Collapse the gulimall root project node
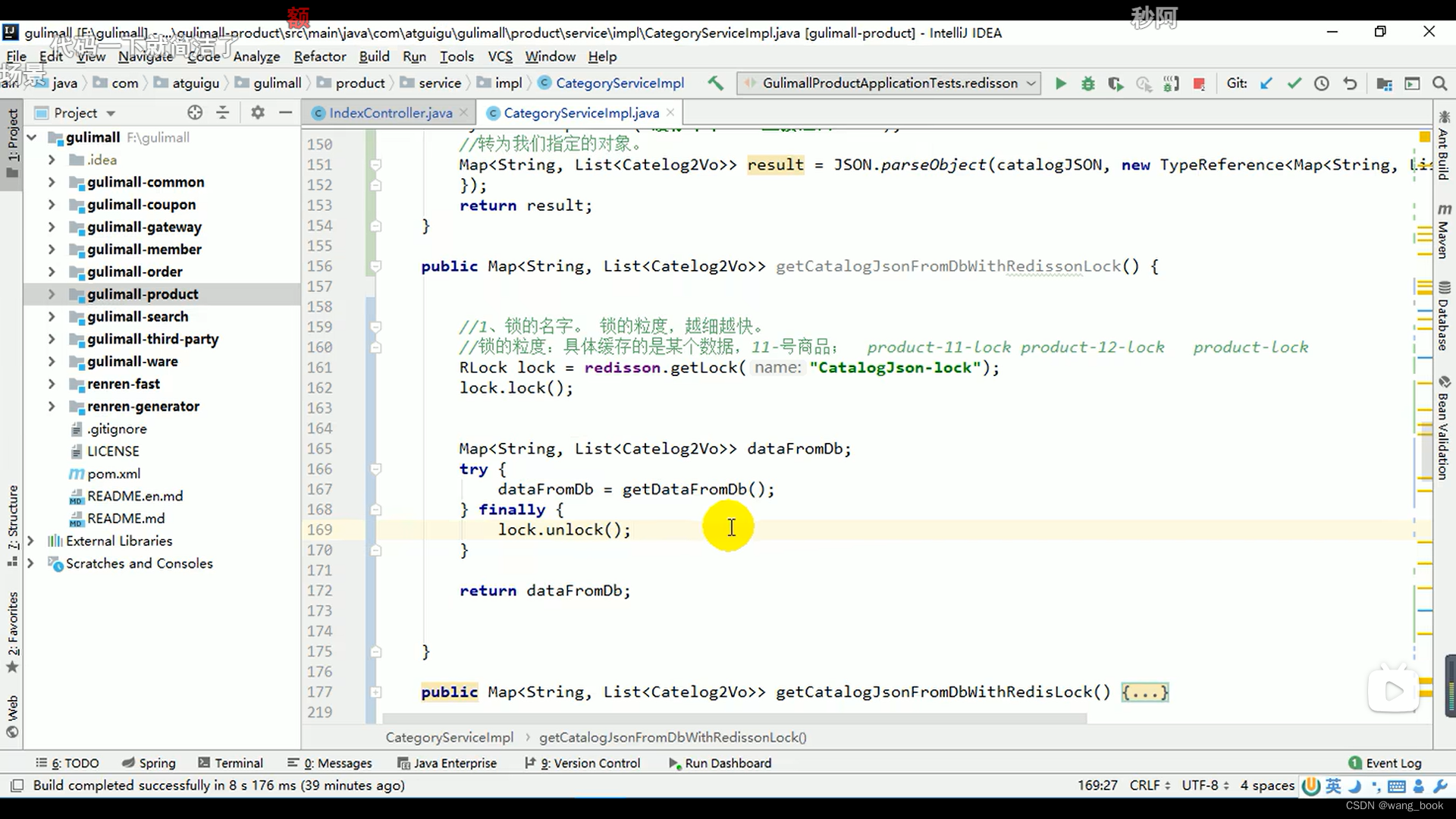This screenshot has height=819, width=1456. click(32, 137)
